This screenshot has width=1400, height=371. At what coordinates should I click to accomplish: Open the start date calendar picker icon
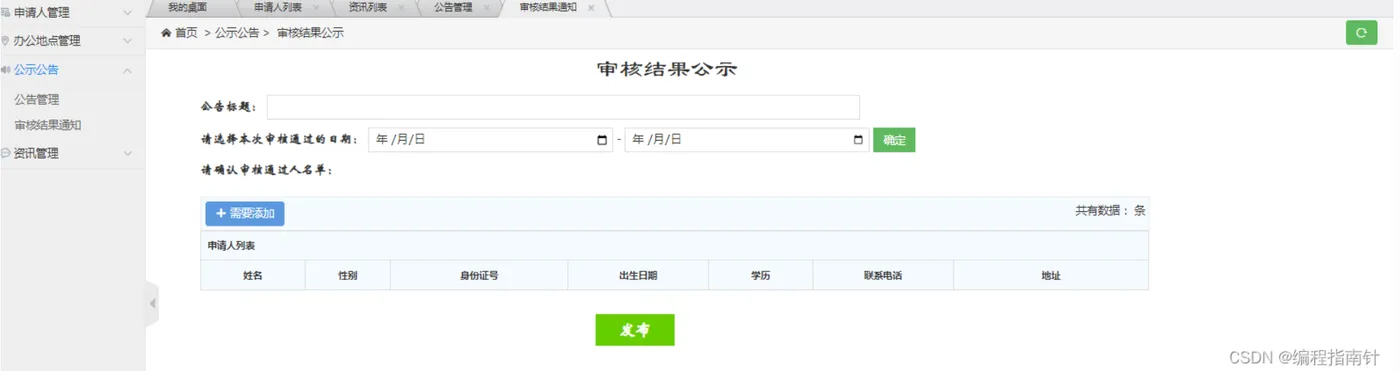(x=602, y=140)
